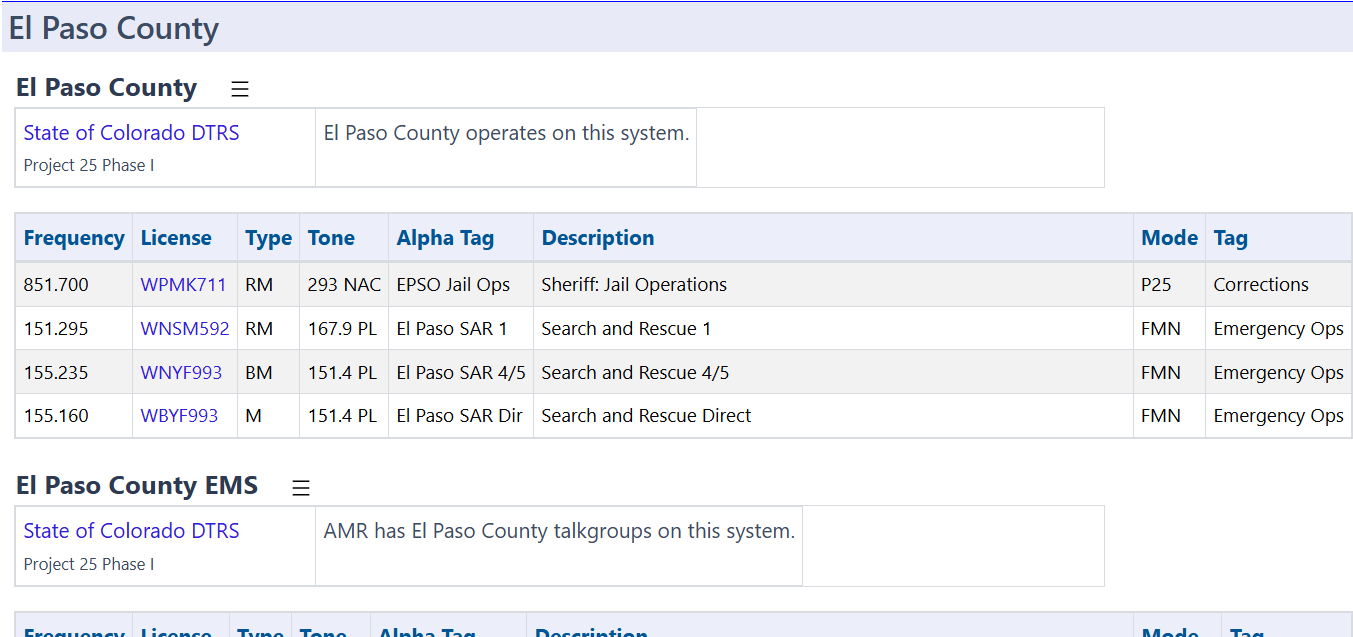1353x637 pixels.
Task: Click the Corrections tag cell
Action: pyautogui.click(x=1260, y=285)
